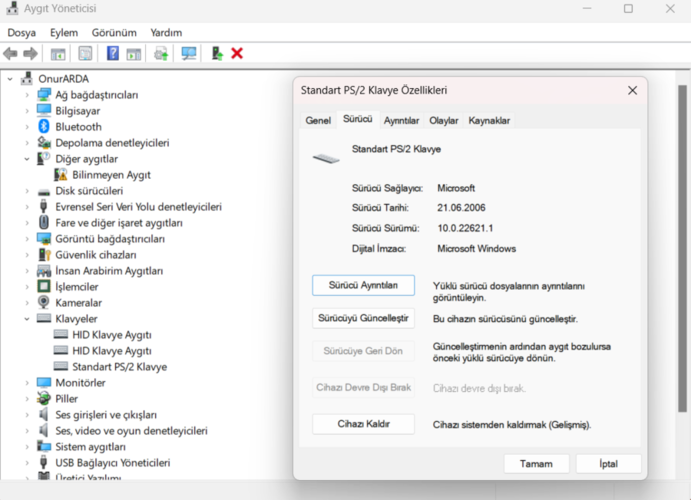Screen dimensions: 691x500
Task: Expand Ses, video ve oyun denetleyicileri
Action: point(27,430)
